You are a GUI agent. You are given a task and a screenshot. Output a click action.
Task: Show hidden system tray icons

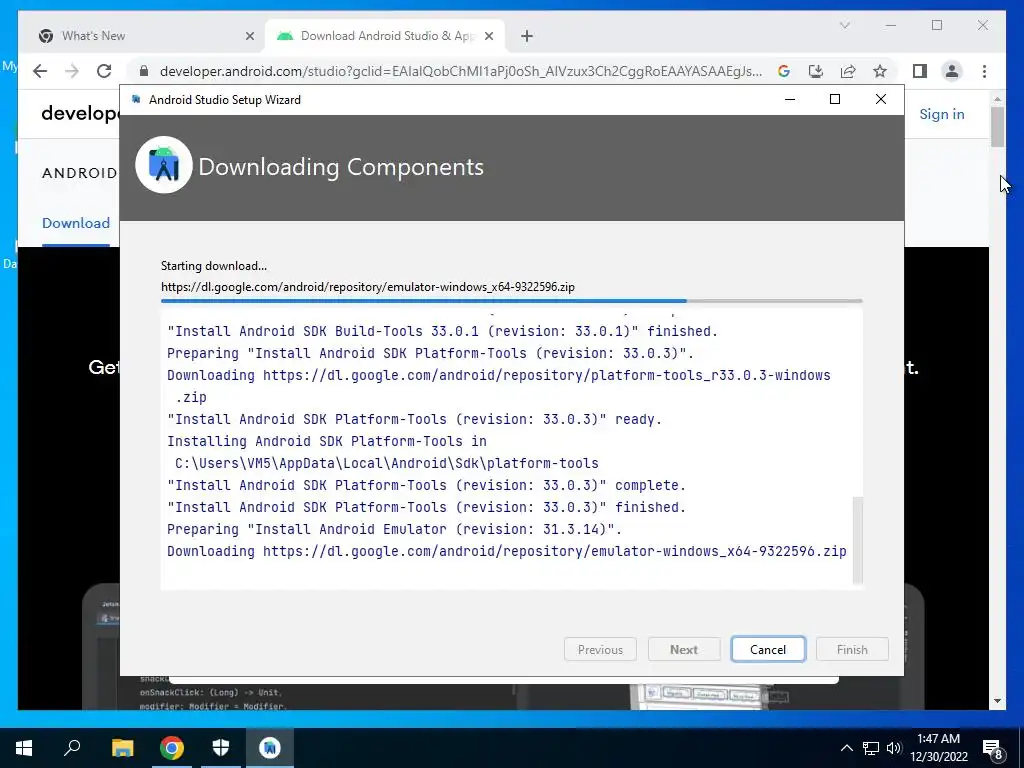[x=846, y=748]
